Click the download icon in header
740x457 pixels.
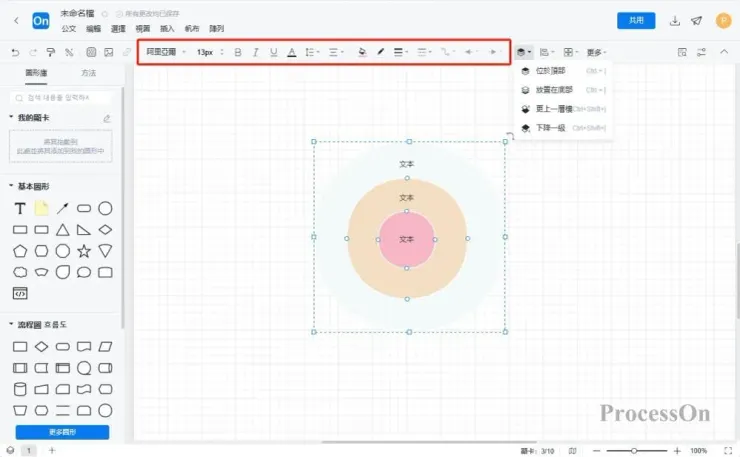point(675,21)
